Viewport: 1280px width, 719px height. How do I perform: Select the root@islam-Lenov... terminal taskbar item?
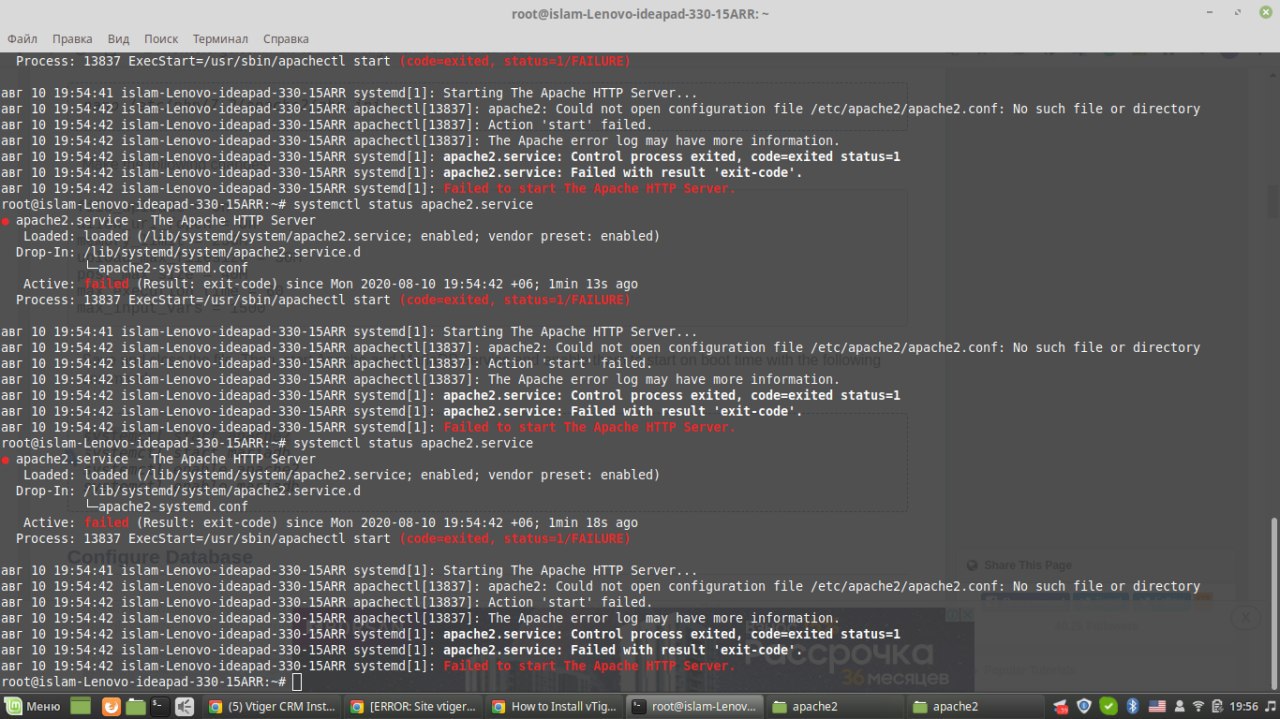[696, 707]
